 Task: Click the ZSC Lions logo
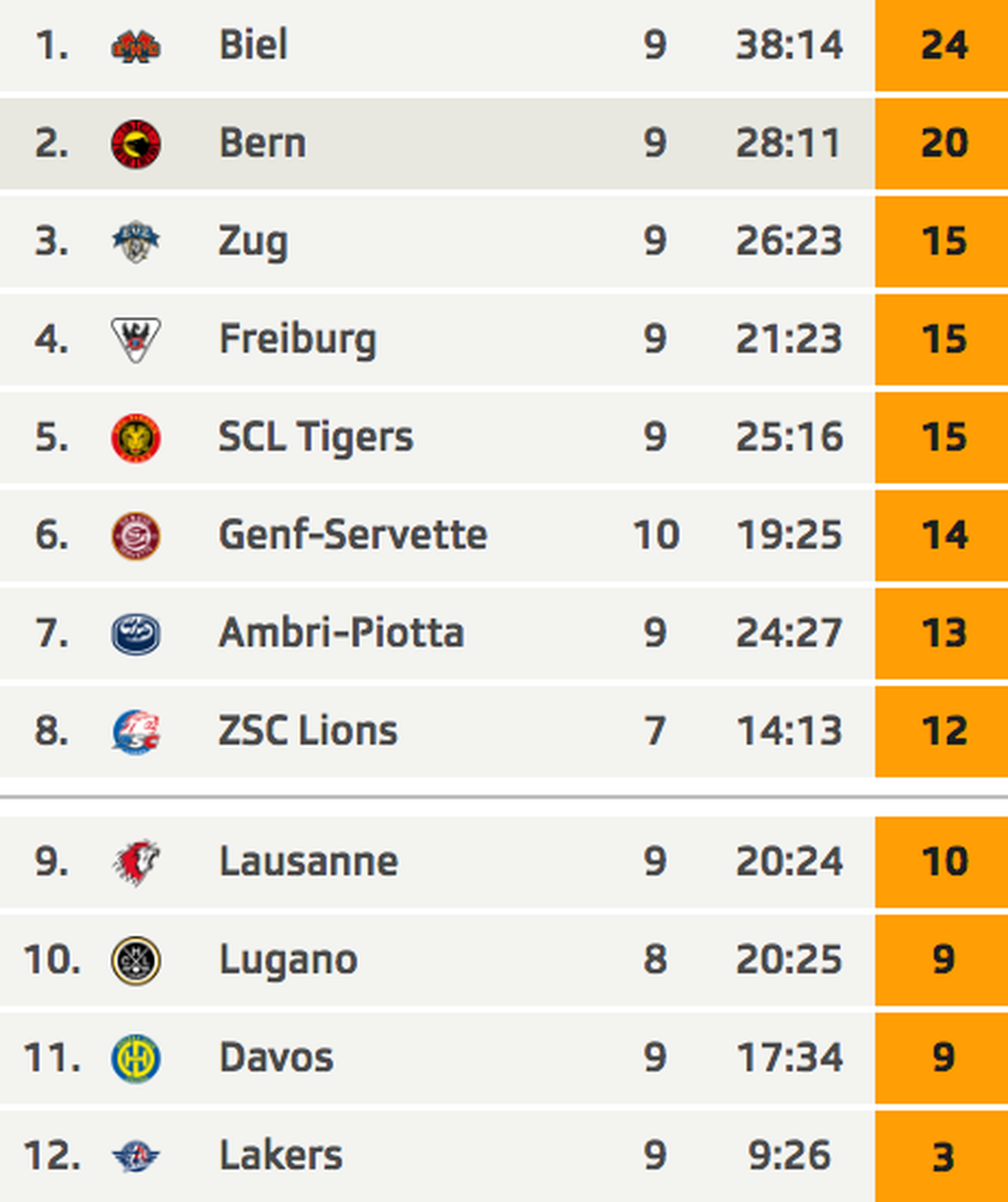(x=136, y=731)
